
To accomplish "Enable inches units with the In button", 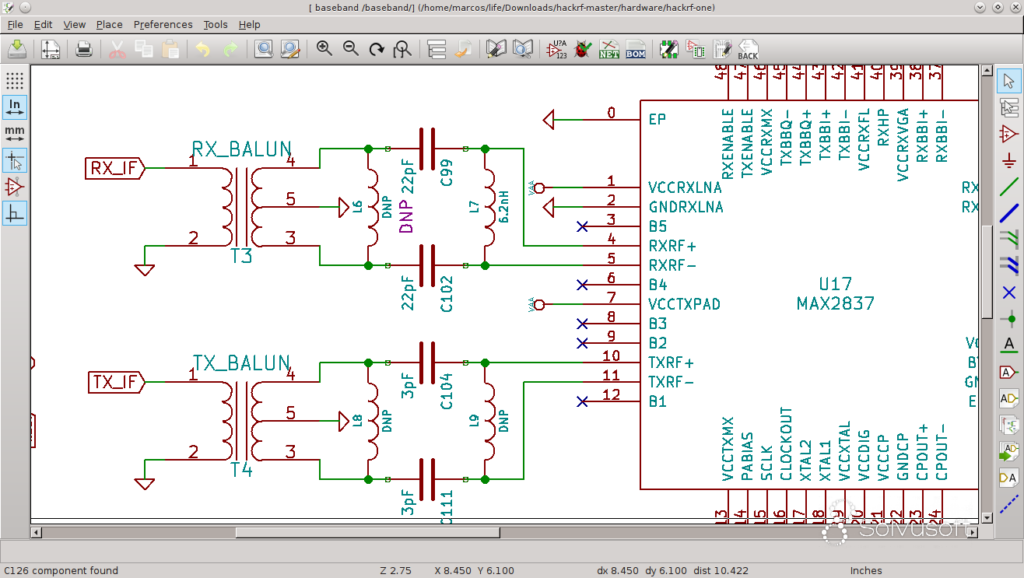I will [14, 105].
